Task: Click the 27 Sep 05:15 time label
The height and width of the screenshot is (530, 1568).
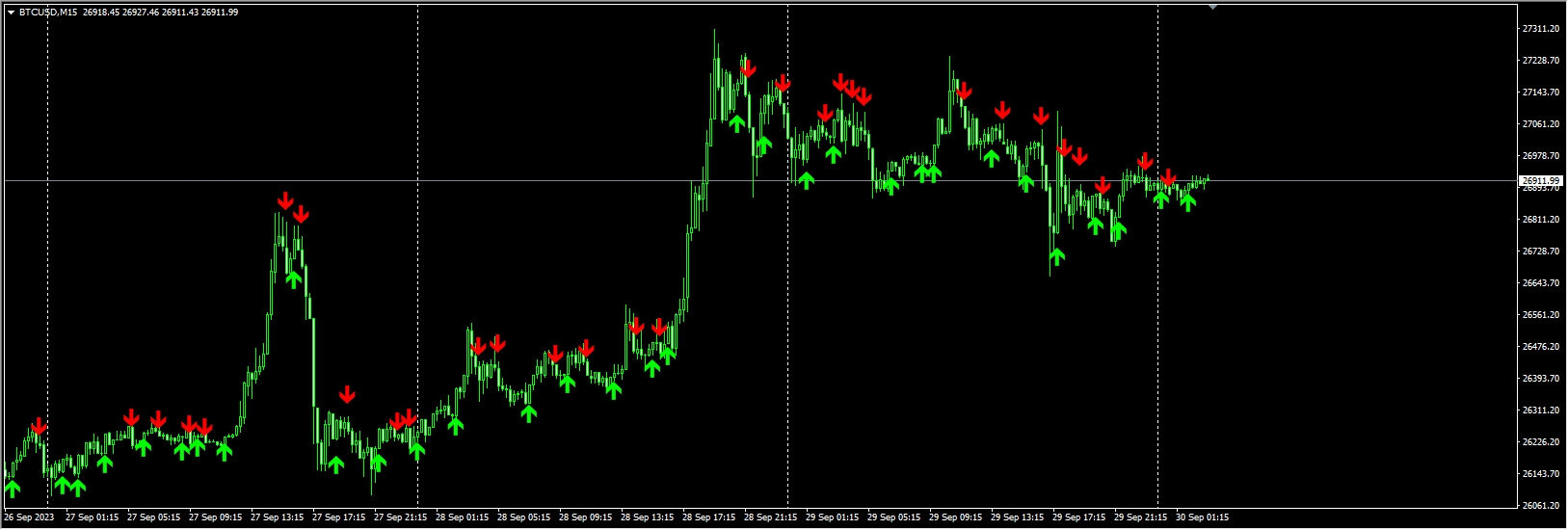Action: tap(154, 517)
